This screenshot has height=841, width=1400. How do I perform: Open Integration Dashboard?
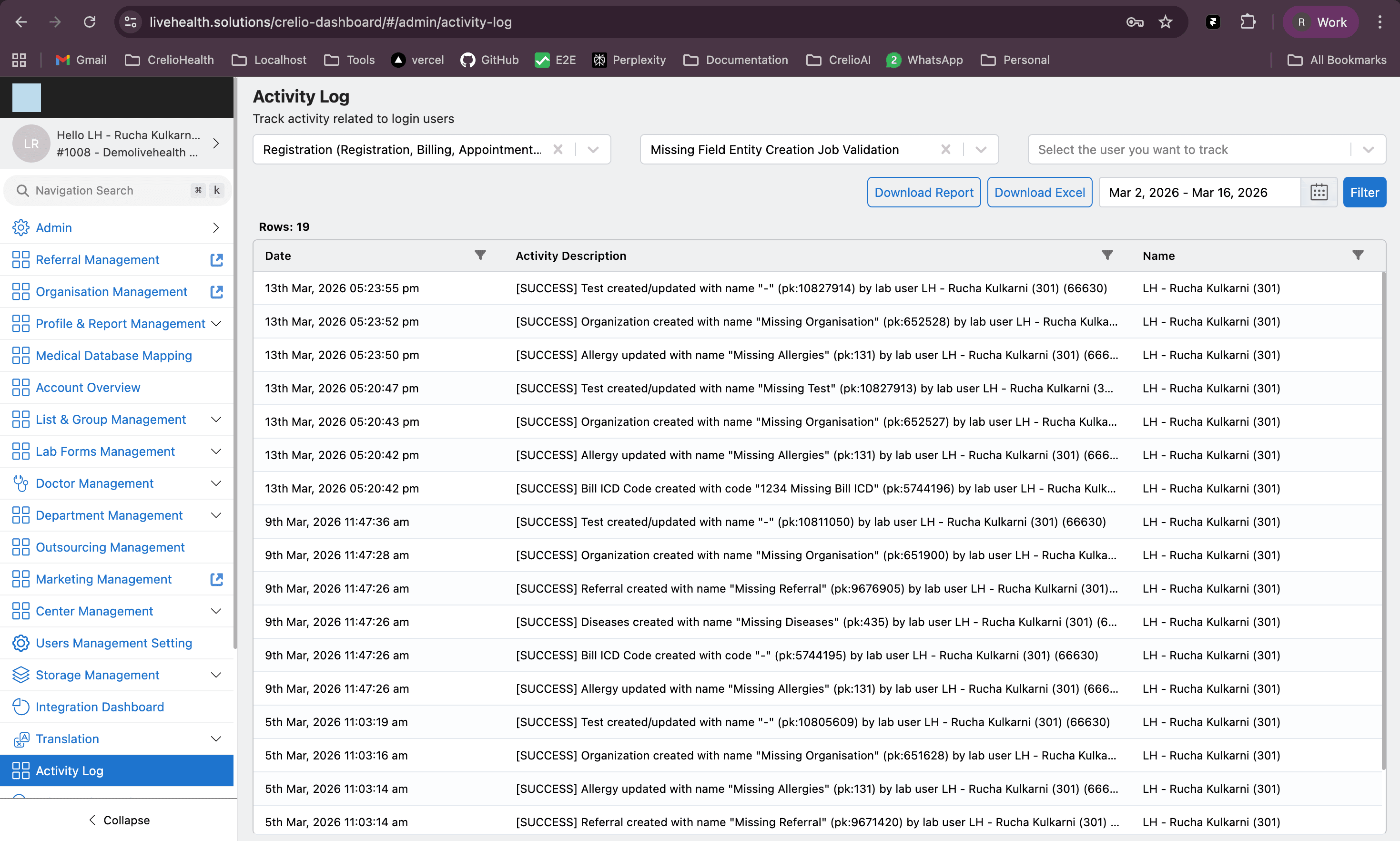point(117,707)
